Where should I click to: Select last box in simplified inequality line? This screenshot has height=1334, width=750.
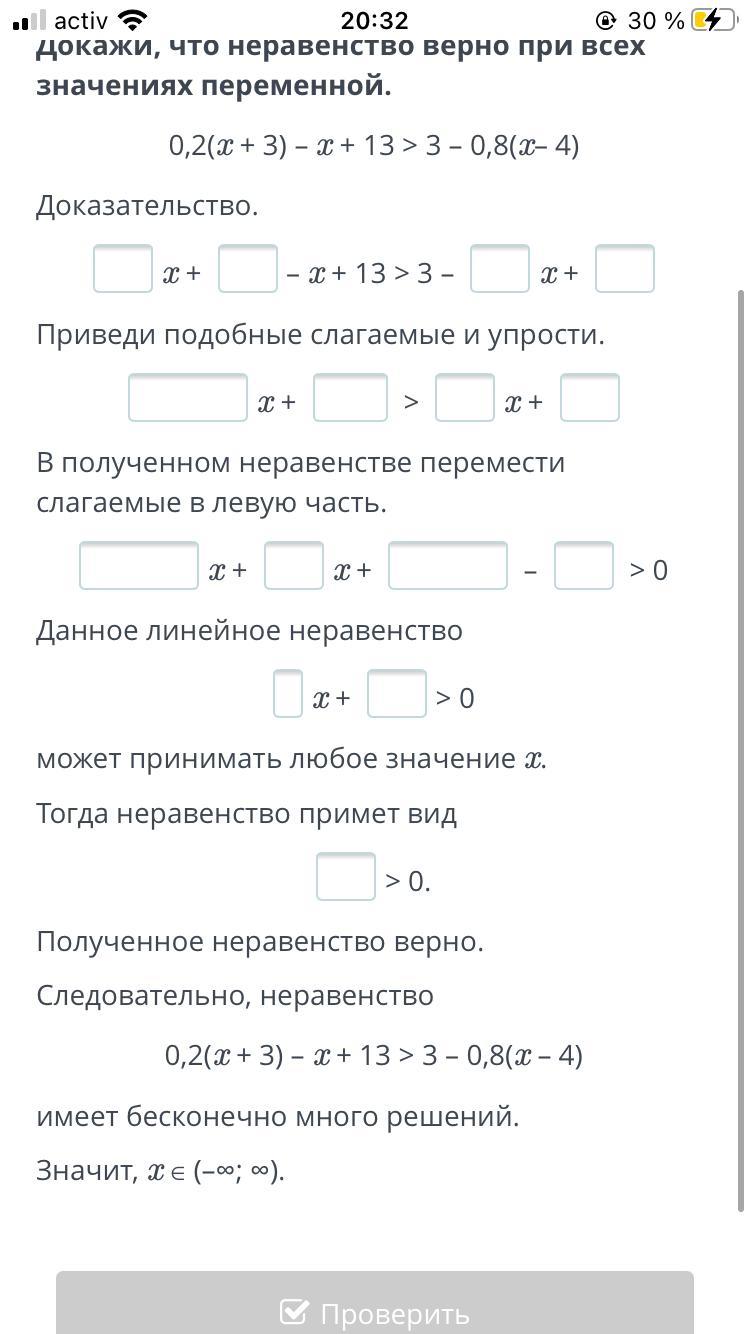(x=590, y=397)
